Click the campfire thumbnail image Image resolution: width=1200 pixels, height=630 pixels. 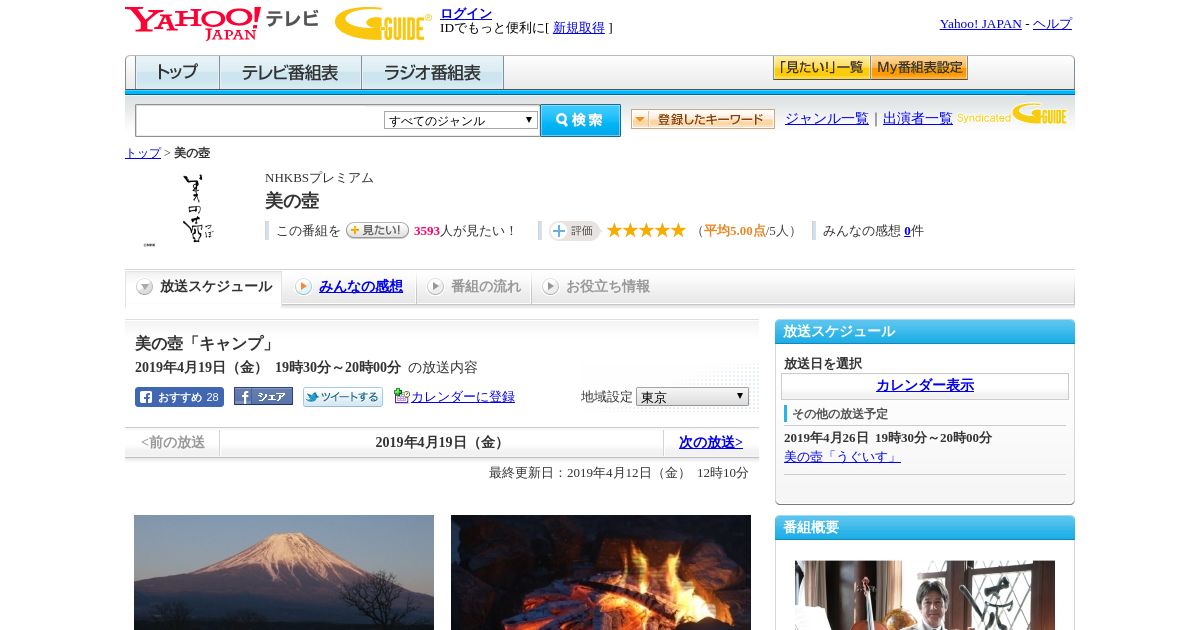pos(601,572)
